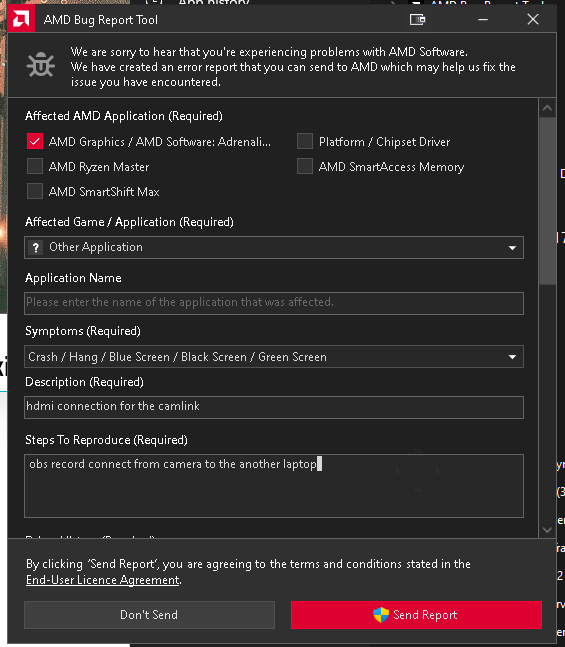565x647 pixels.
Task: Select the AMD SmartAccess Memory checkbox
Action: (x=305, y=166)
